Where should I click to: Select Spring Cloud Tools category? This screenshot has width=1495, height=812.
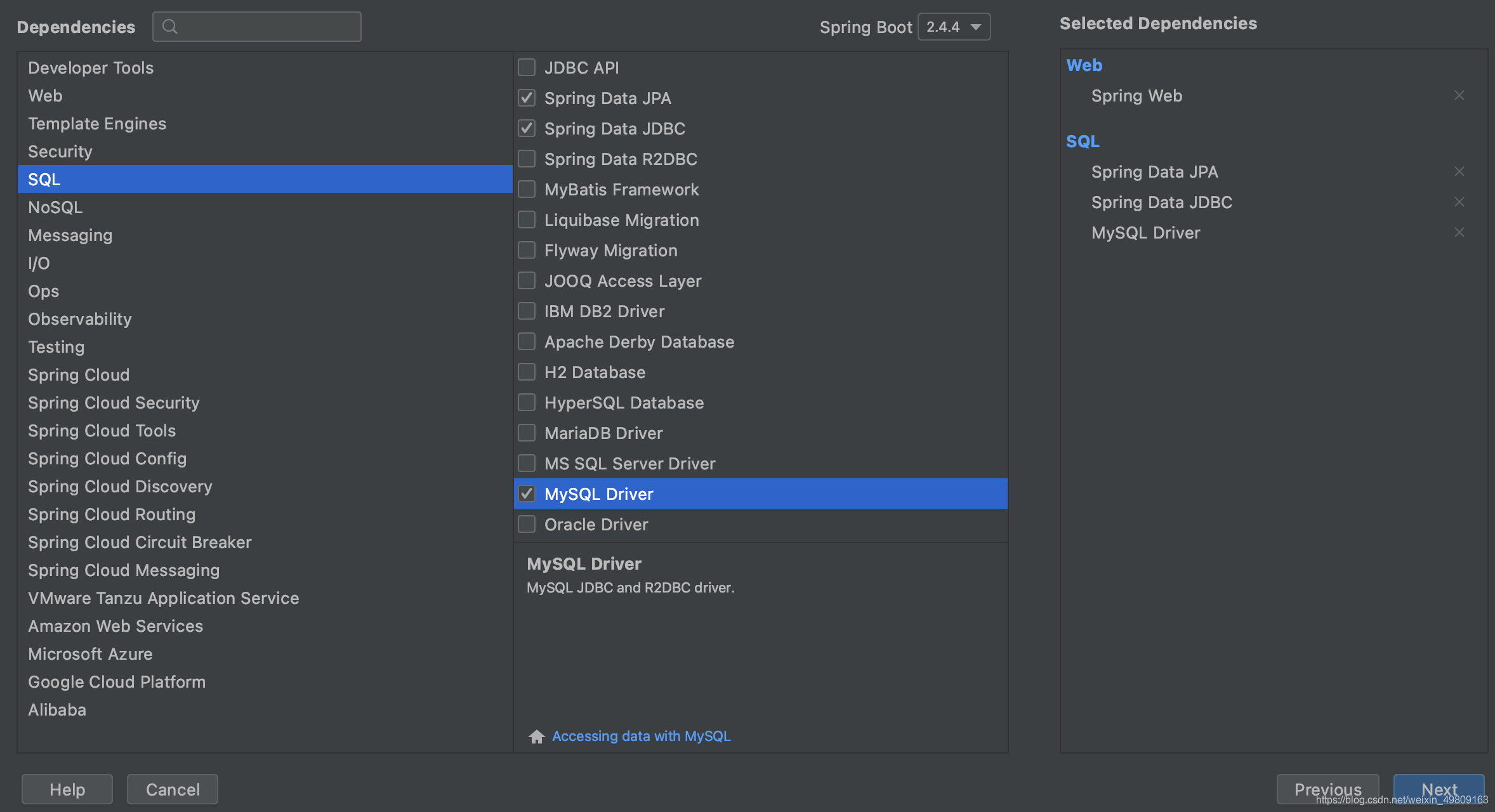click(265, 430)
